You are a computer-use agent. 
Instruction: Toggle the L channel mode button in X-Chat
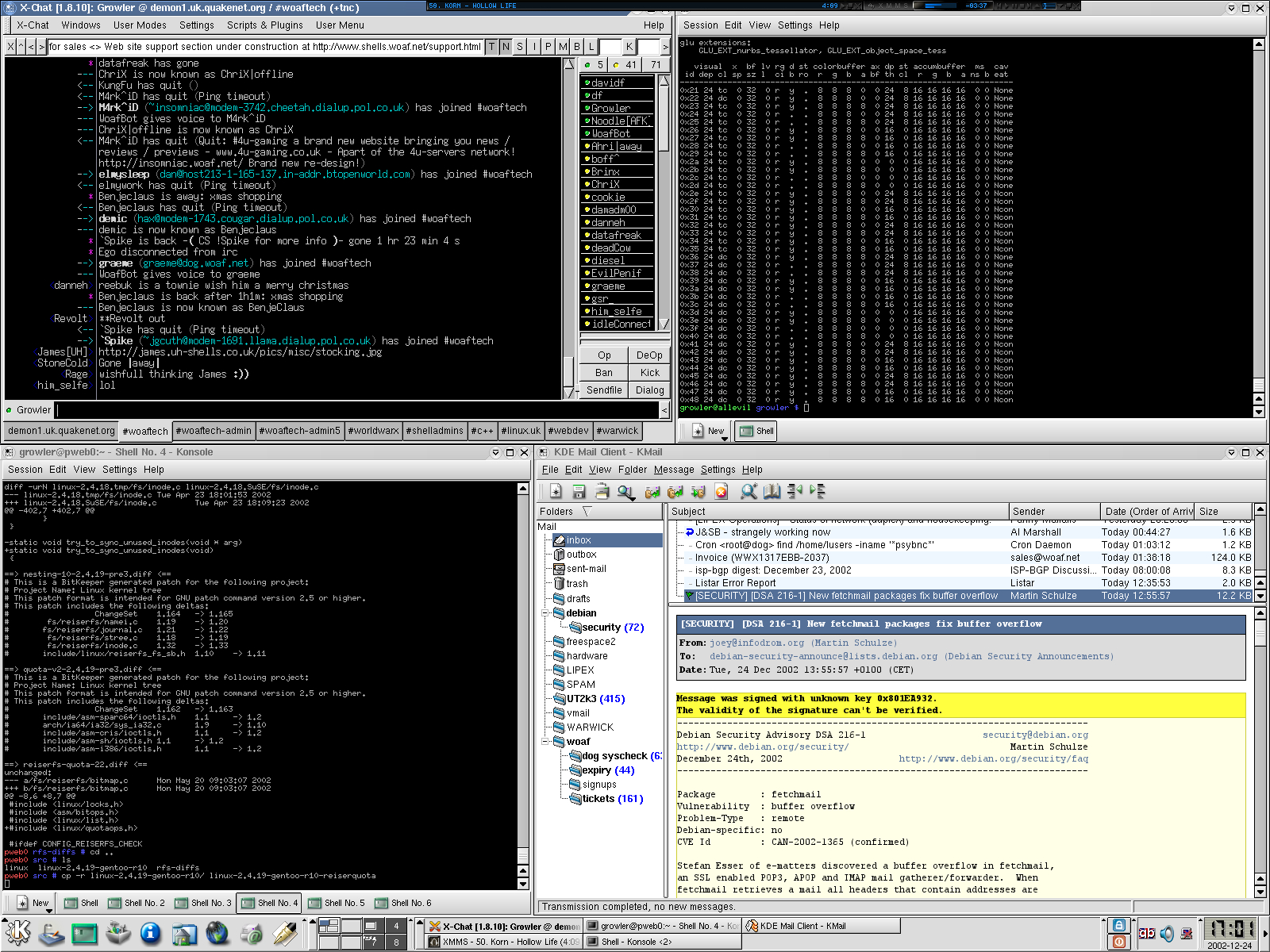pos(592,47)
